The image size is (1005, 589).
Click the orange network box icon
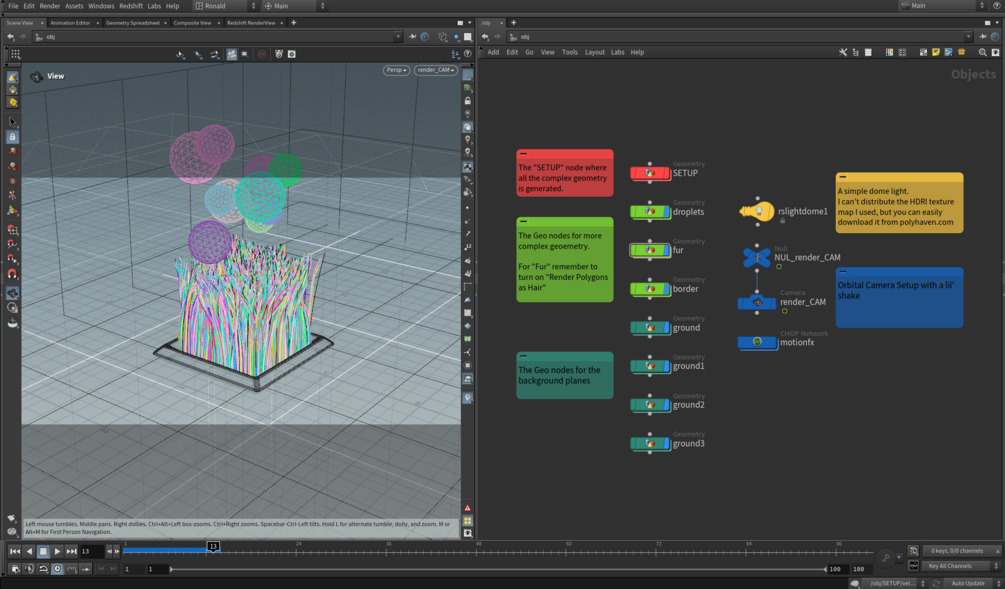961,53
